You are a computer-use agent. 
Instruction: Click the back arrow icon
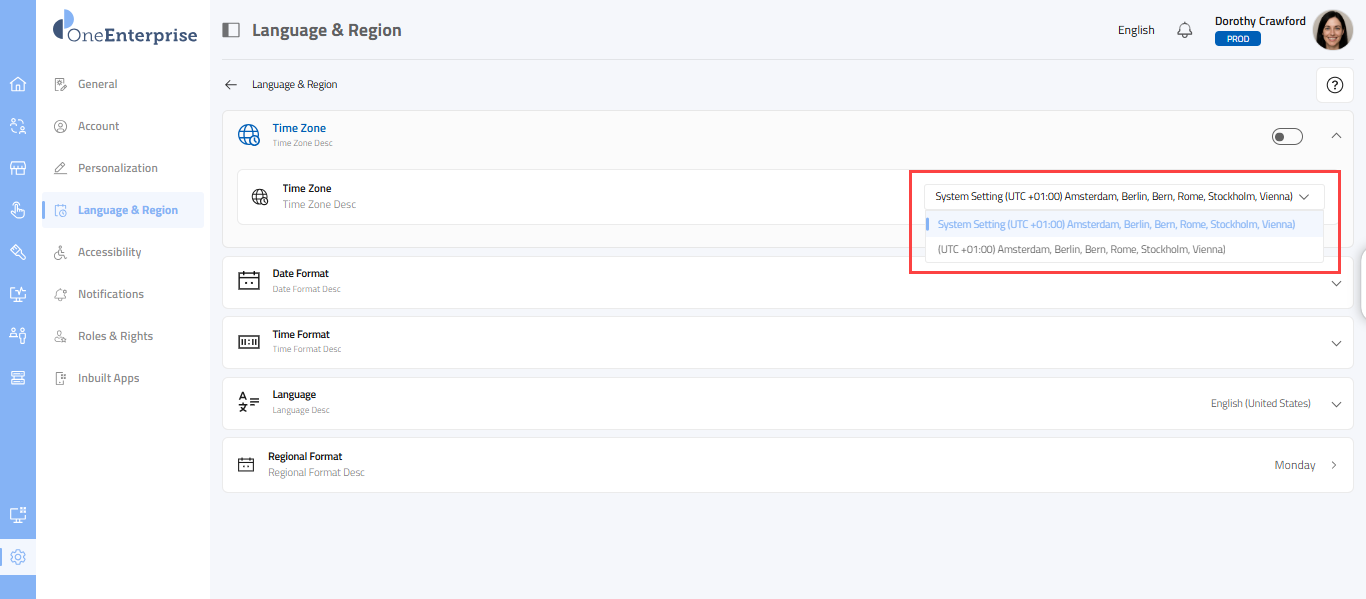pyautogui.click(x=231, y=85)
